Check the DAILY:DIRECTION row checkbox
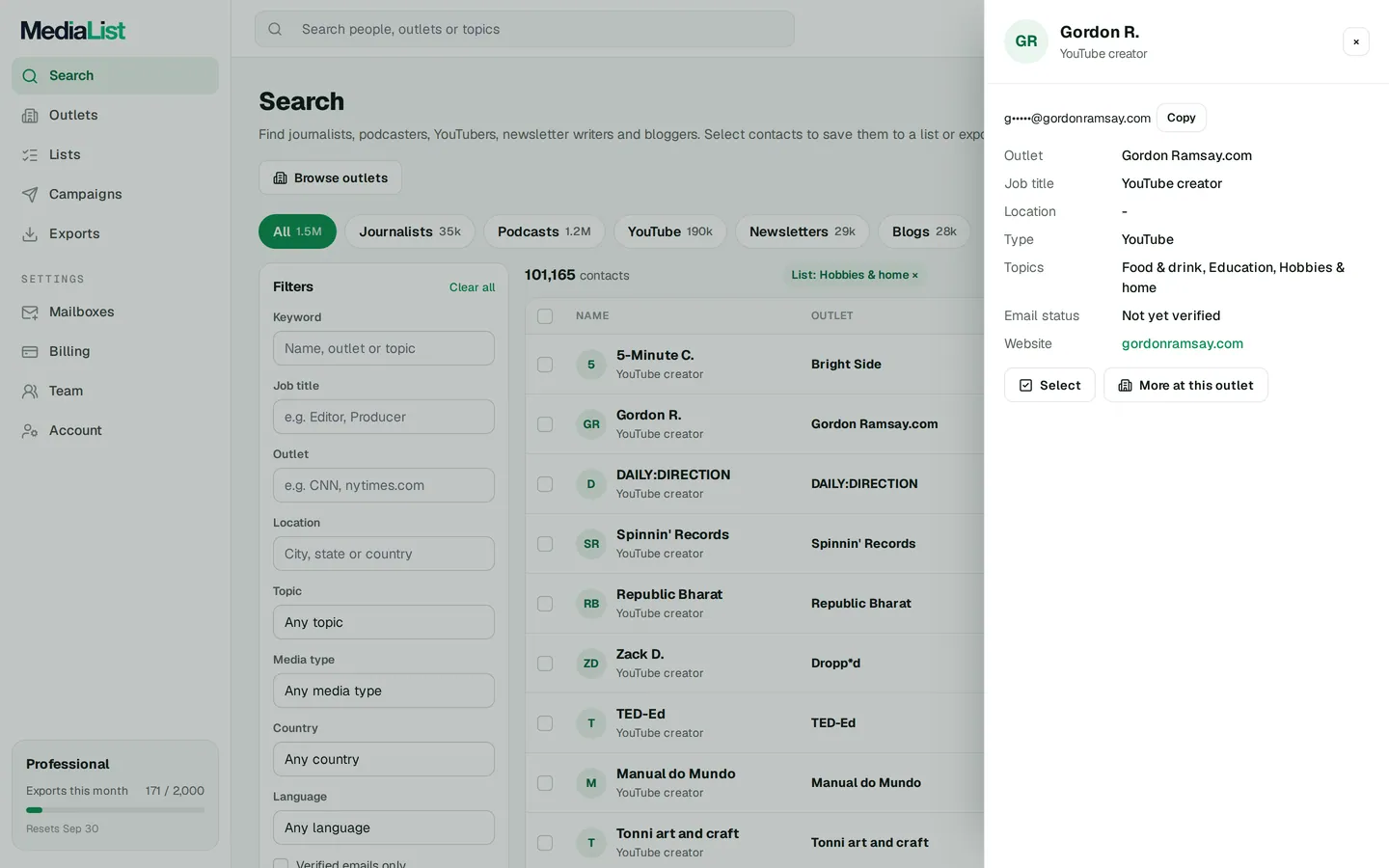Screen dimensions: 1389x868 coord(545,484)
